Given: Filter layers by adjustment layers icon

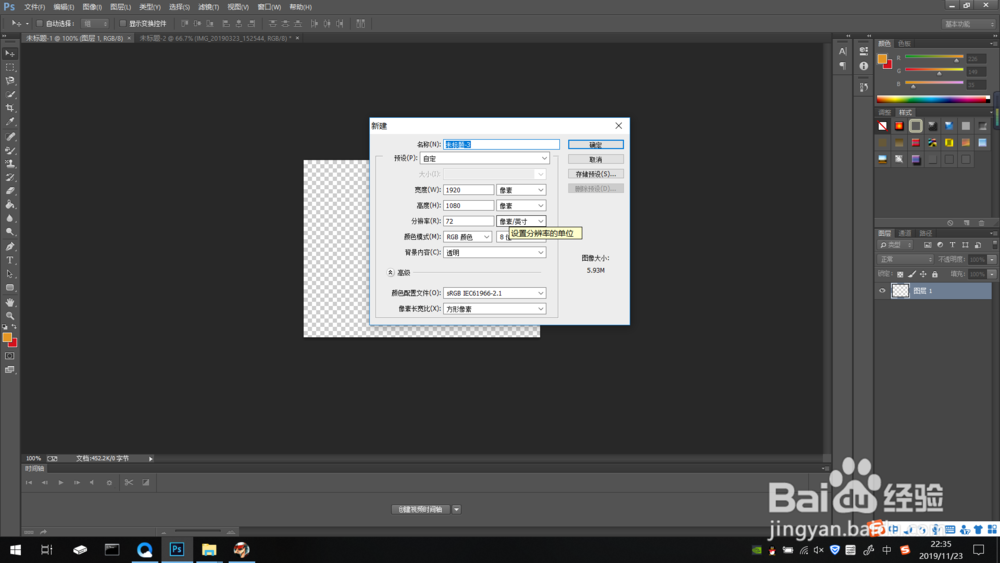Looking at the screenshot, I should coord(940,245).
